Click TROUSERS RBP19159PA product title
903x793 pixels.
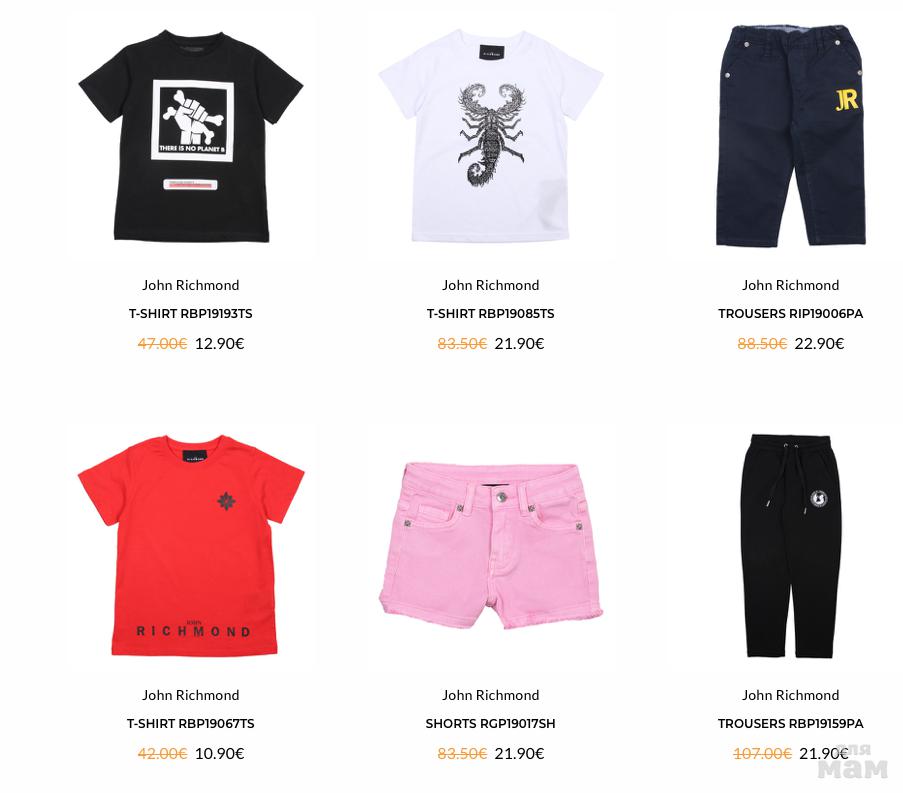pos(790,724)
